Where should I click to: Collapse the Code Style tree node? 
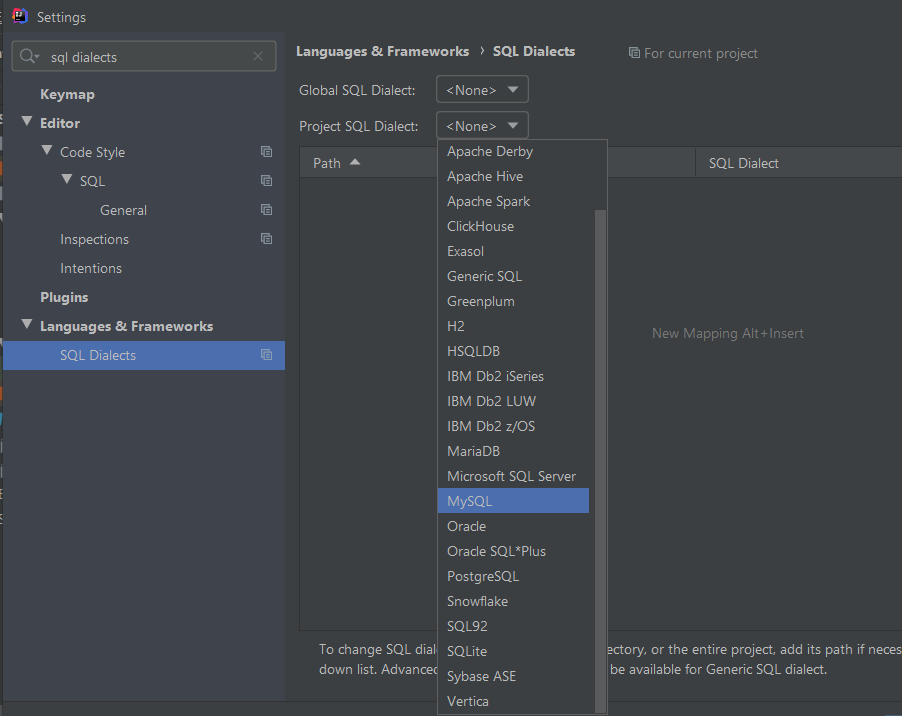point(47,150)
